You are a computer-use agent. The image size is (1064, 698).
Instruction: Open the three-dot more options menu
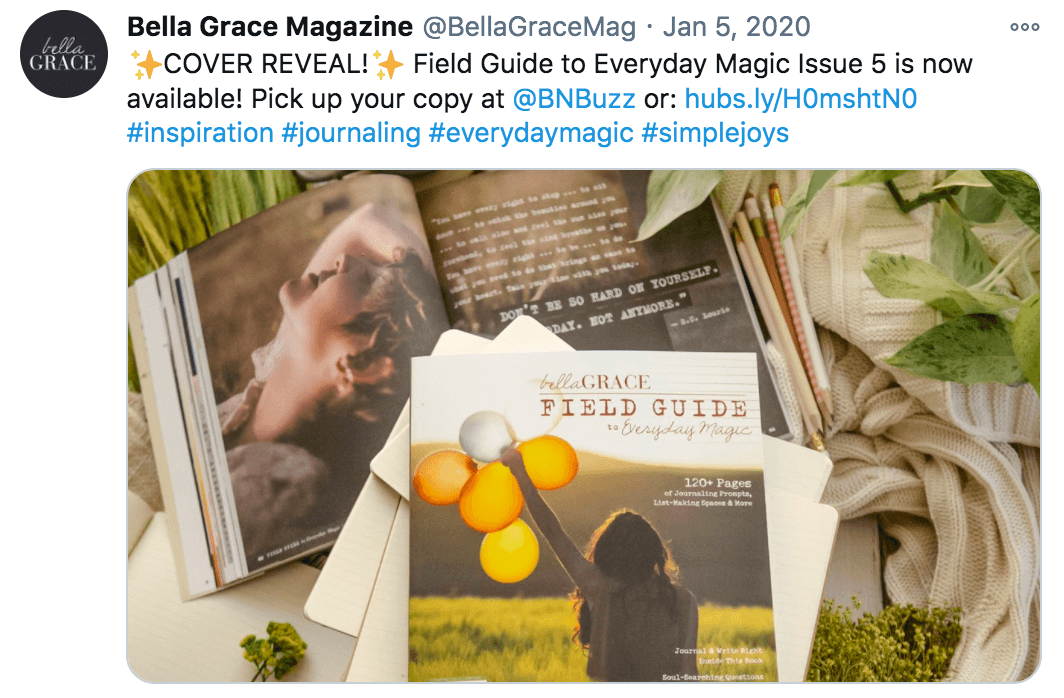1025,27
